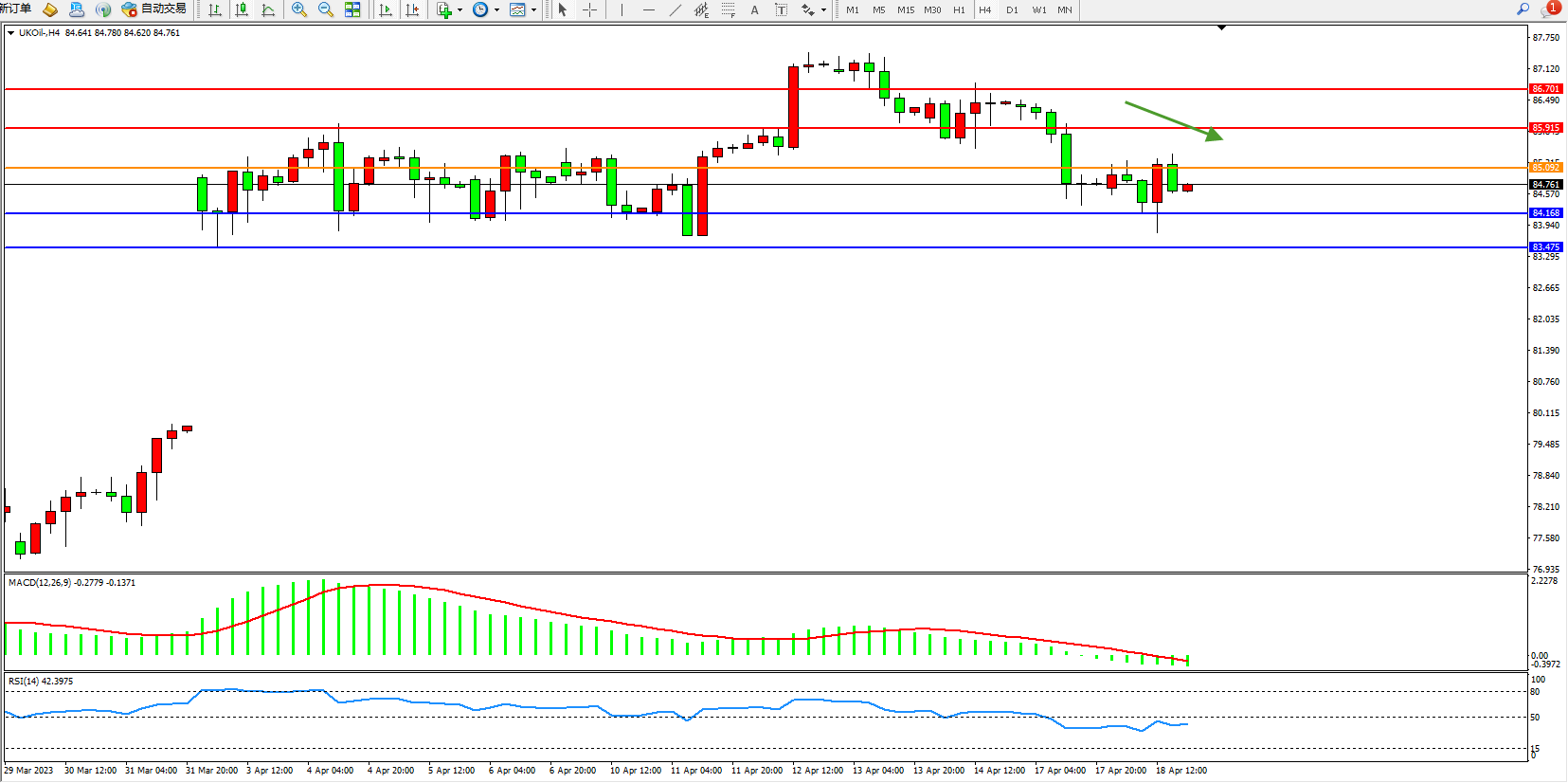Open the periodicity clock dropdown arrow
Image resolution: width=1568 pixels, height=783 pixels.
click(496, 9)
